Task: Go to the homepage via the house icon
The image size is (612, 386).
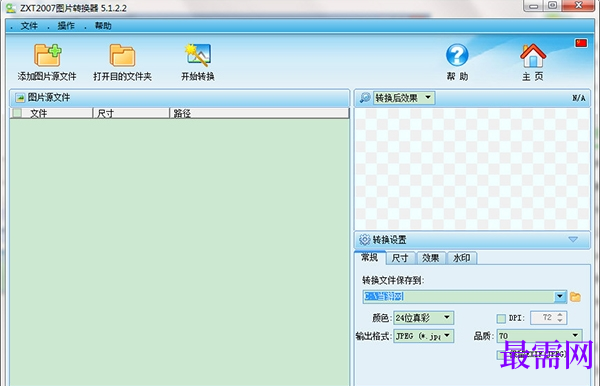Action: (533, 55)
